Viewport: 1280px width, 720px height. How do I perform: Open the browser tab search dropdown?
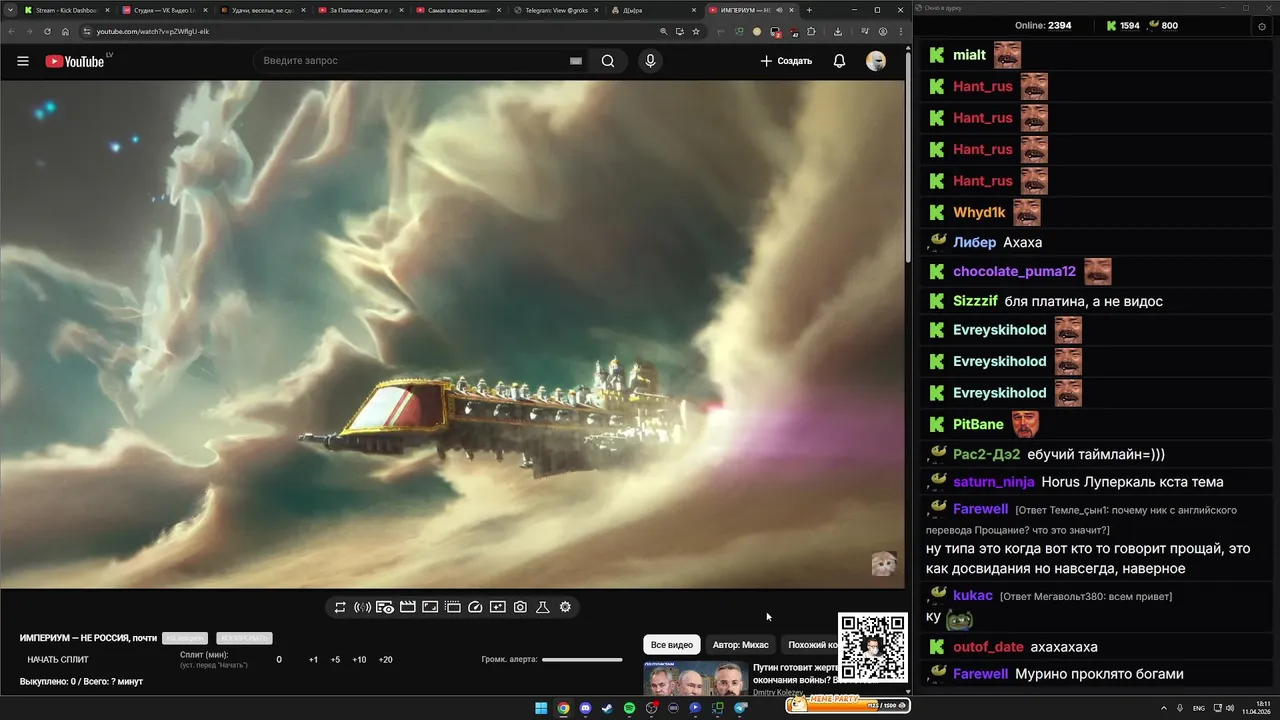click(12, 10)
